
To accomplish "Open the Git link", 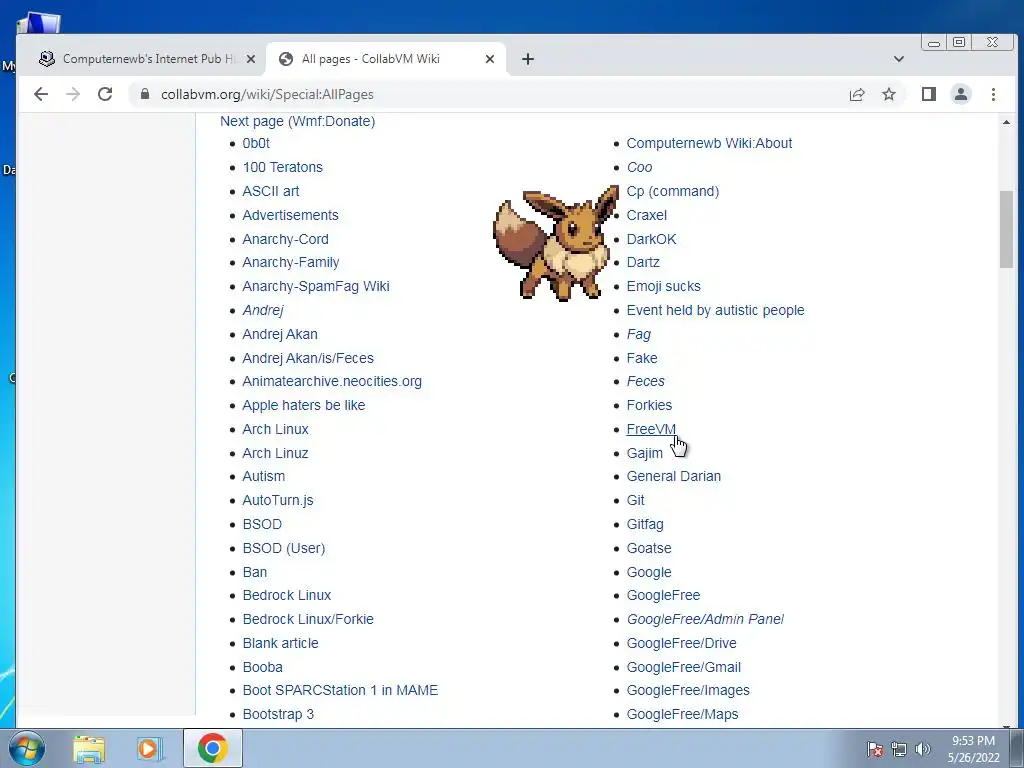I will pos(635,500).
